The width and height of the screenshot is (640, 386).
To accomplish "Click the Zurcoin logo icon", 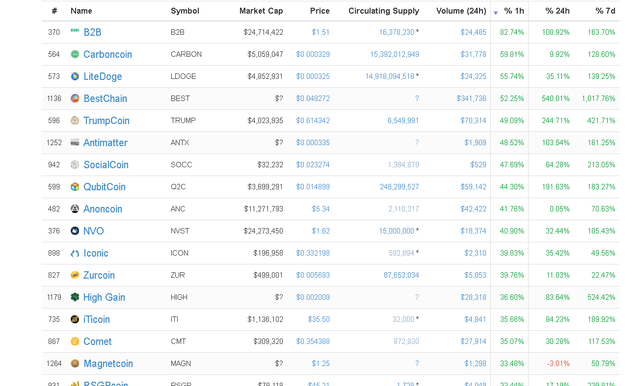I will point(75,275).
